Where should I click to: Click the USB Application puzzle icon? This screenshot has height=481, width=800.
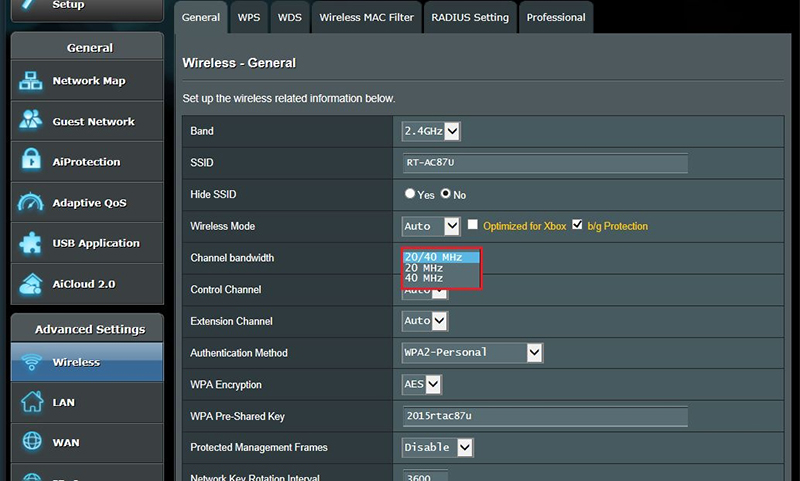point(31,243)
